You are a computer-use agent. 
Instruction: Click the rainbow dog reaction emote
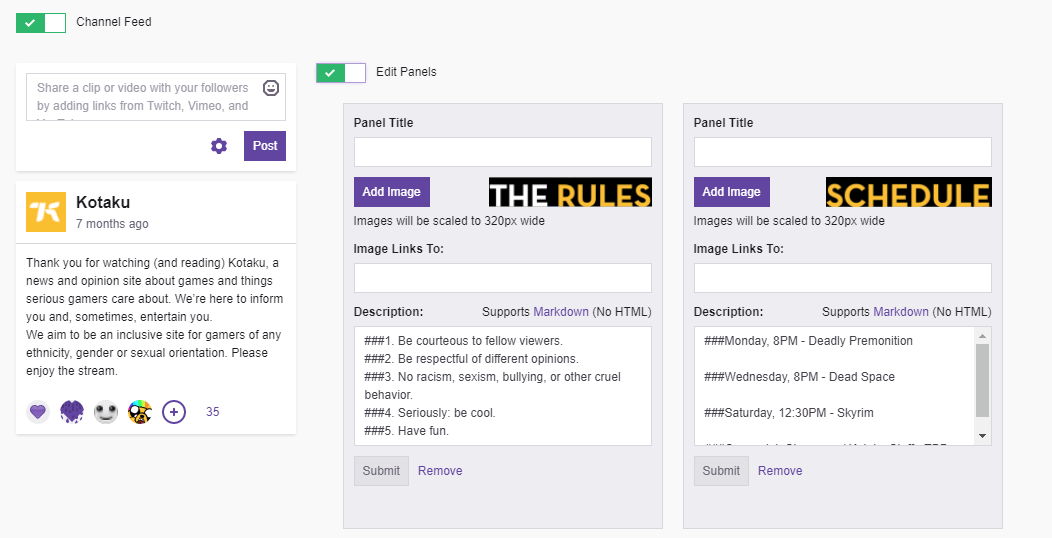(140, 411)
